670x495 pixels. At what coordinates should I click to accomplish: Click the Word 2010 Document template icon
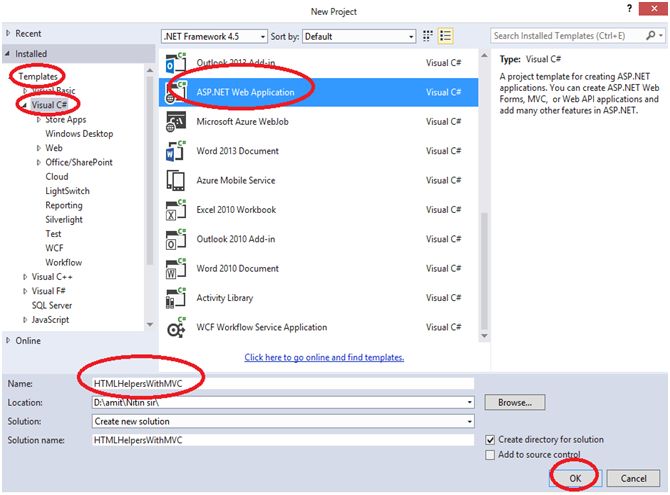pyautogui.click(x=176, y=268)
